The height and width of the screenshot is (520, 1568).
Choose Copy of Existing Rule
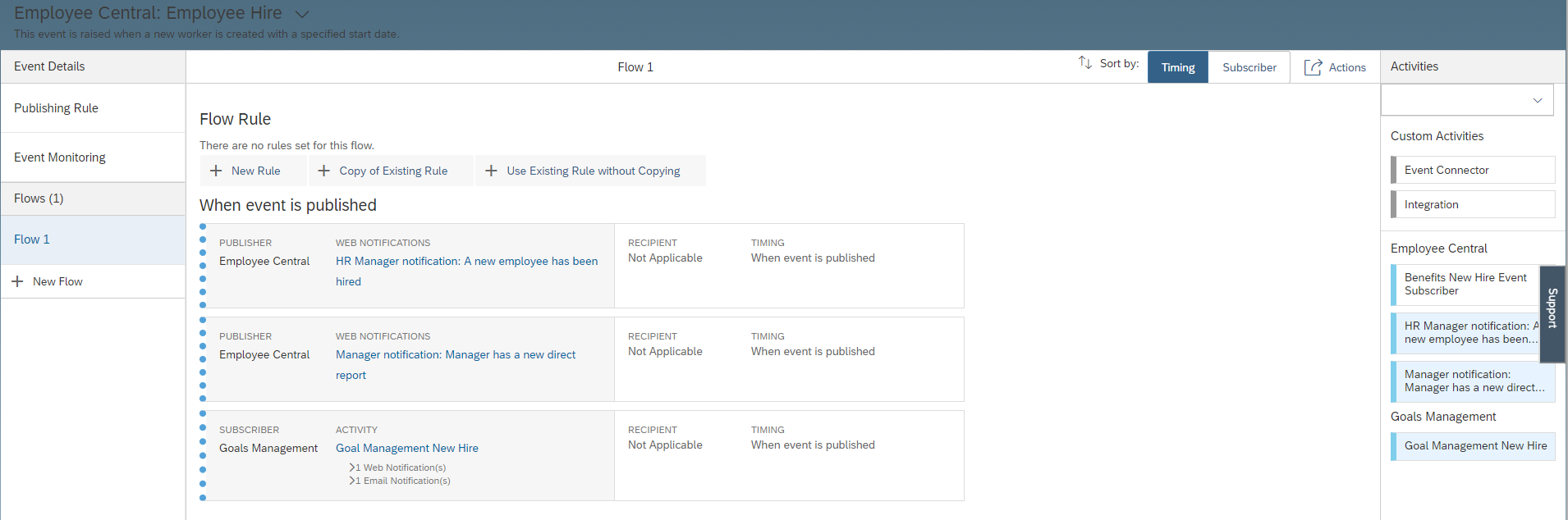click(x=393, y=171)
